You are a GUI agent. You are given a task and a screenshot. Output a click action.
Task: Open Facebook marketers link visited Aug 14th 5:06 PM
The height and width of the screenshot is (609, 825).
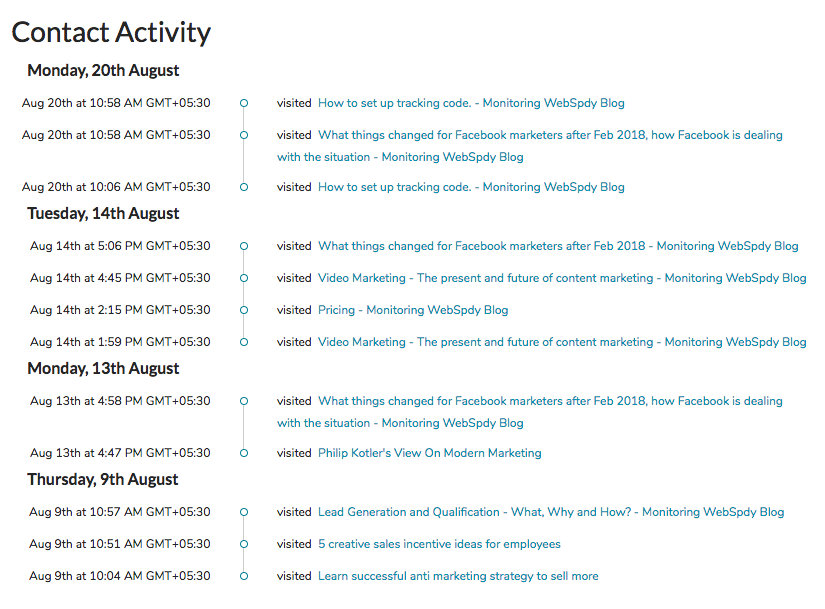tap(558, 246)
